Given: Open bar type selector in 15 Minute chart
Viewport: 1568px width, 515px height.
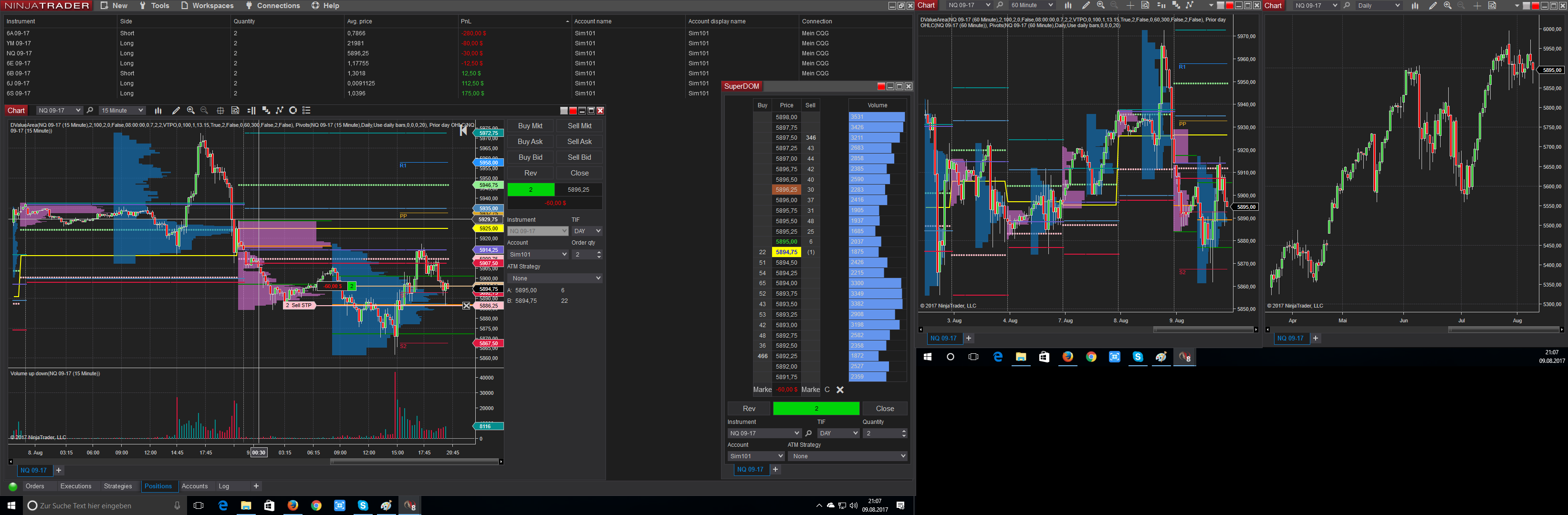Looking at the screenshot, I should [x=158, y=111].
